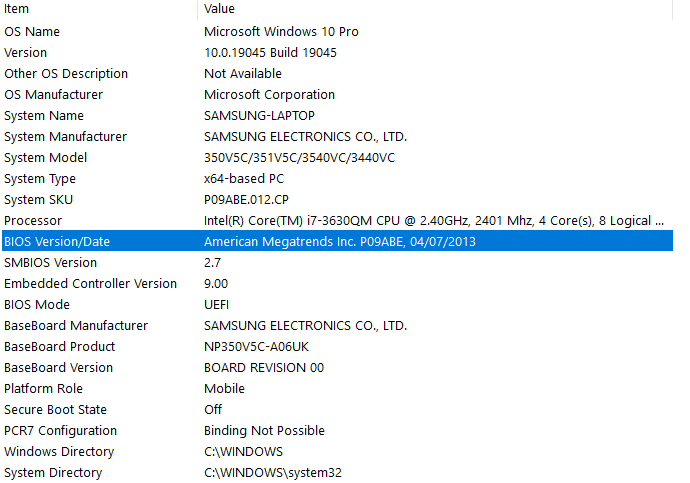Image resolution: width=690 pixels, height=483 pixels.
Task: Select the System Manufacturer row label
Action: (x=66, y=137)
